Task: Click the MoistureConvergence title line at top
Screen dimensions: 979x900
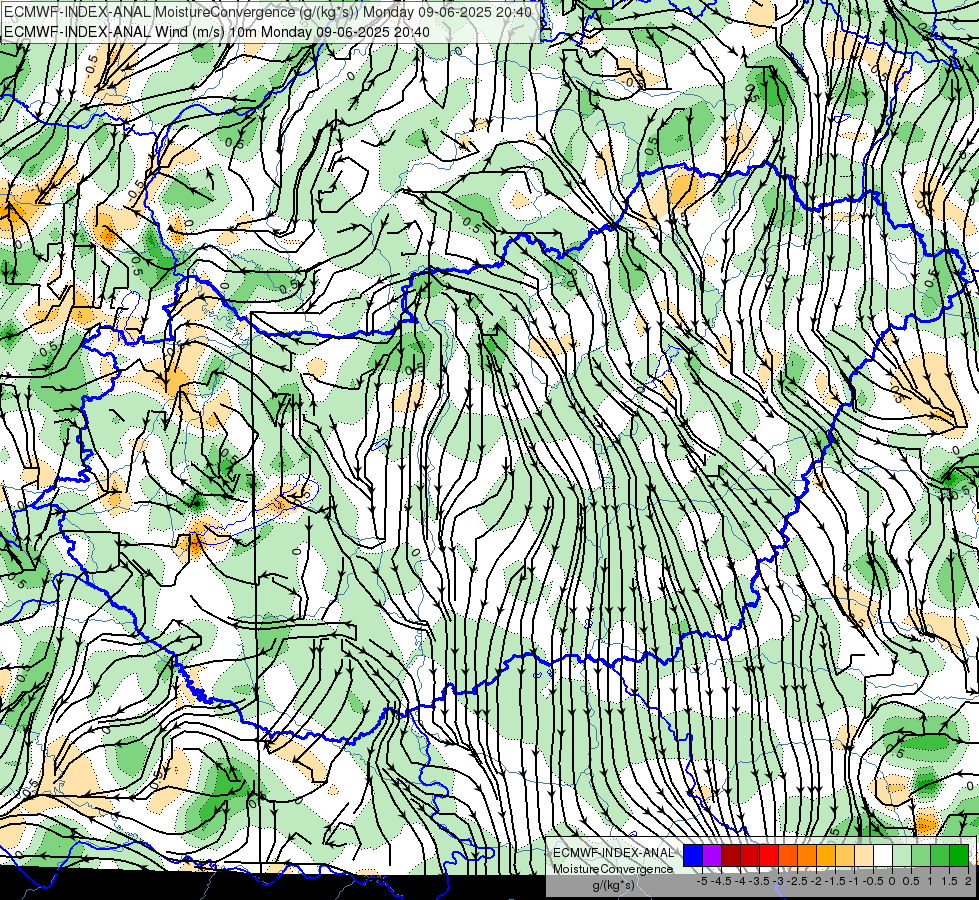Action: [268, 12]
